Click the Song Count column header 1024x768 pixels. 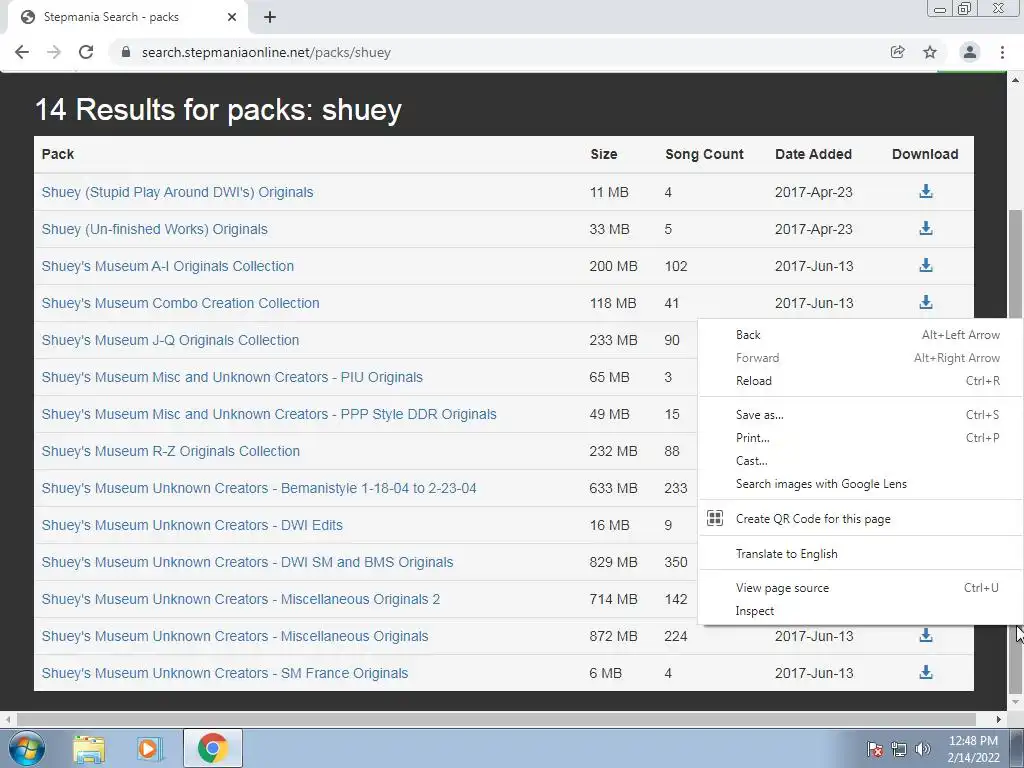(704, 154)
